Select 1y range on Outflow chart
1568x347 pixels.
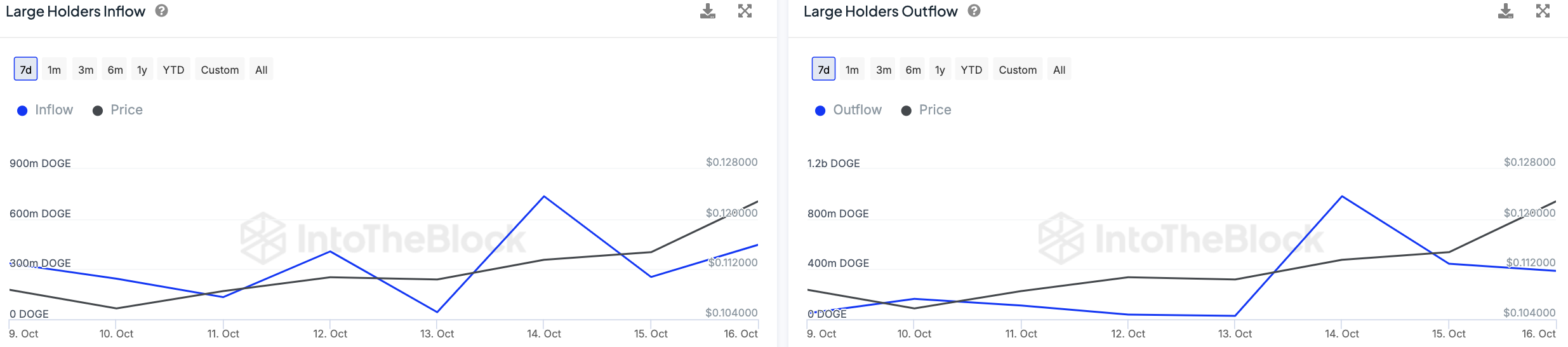click(940, 69)
